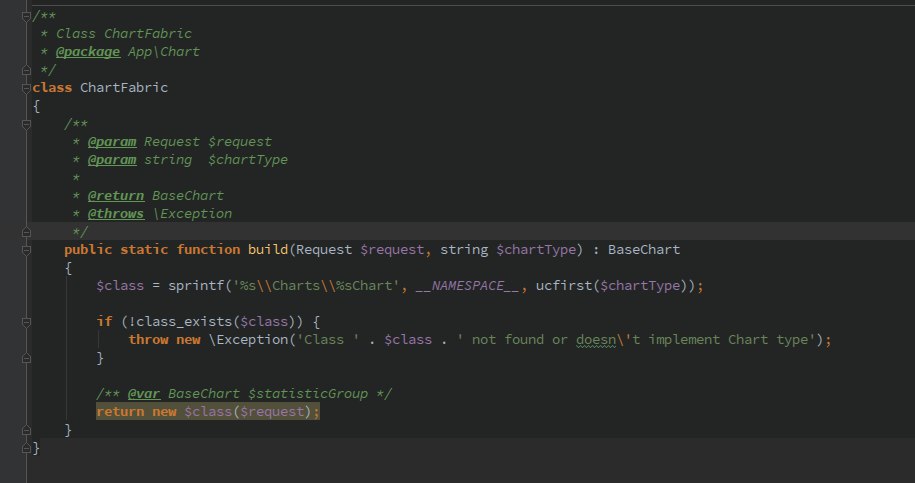
Task: Click the __NAMESPACE__ constant
Action: [x=467, y=286]
